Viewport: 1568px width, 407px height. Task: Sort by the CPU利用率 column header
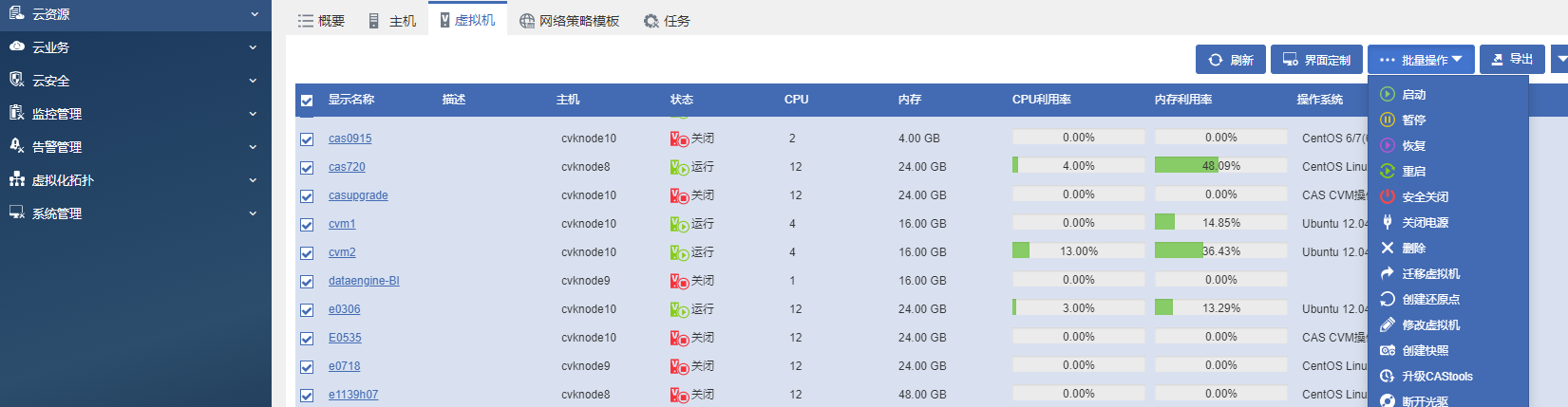point(1041,100)
